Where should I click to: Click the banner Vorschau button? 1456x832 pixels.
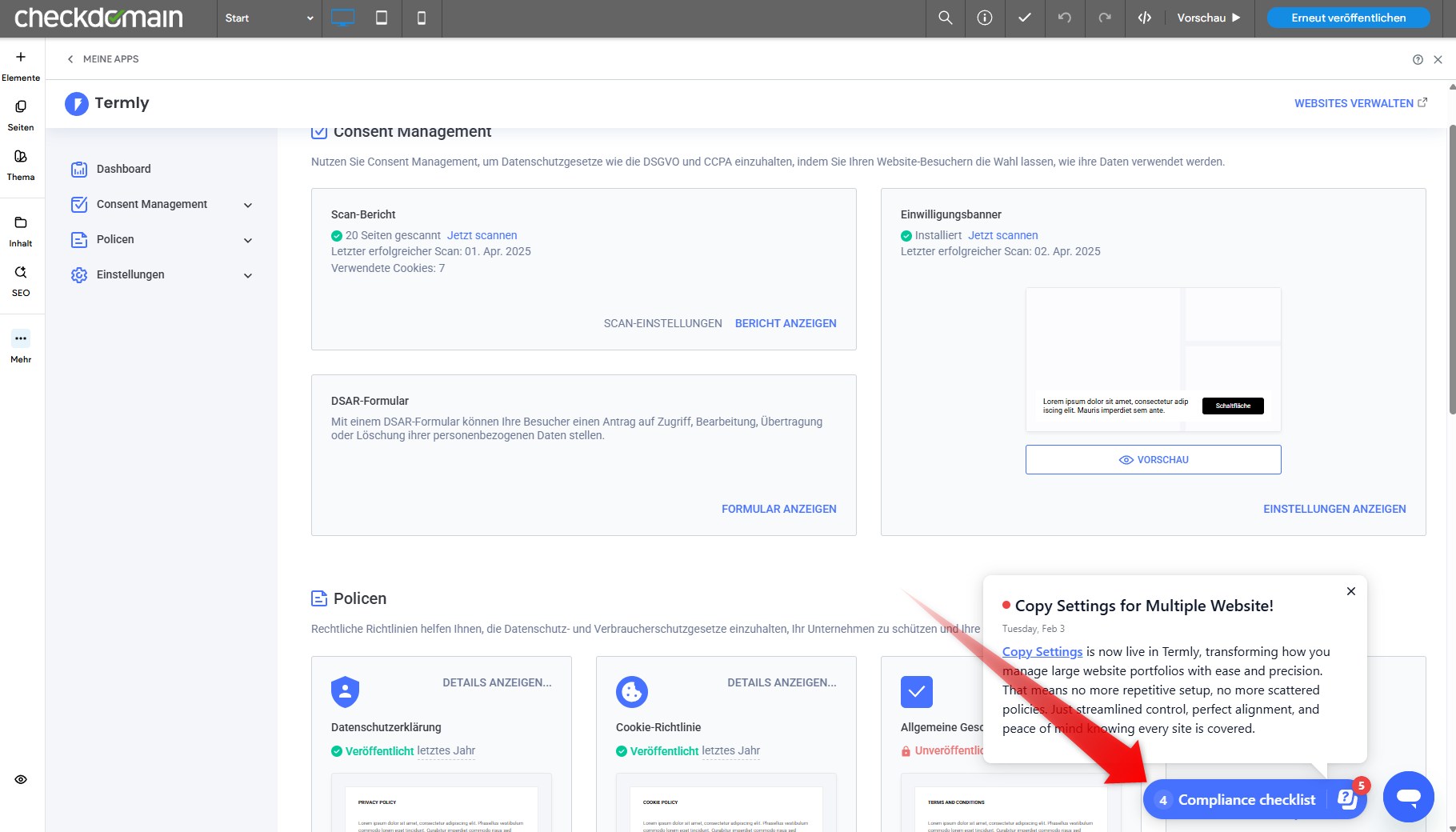point(1153,460)
